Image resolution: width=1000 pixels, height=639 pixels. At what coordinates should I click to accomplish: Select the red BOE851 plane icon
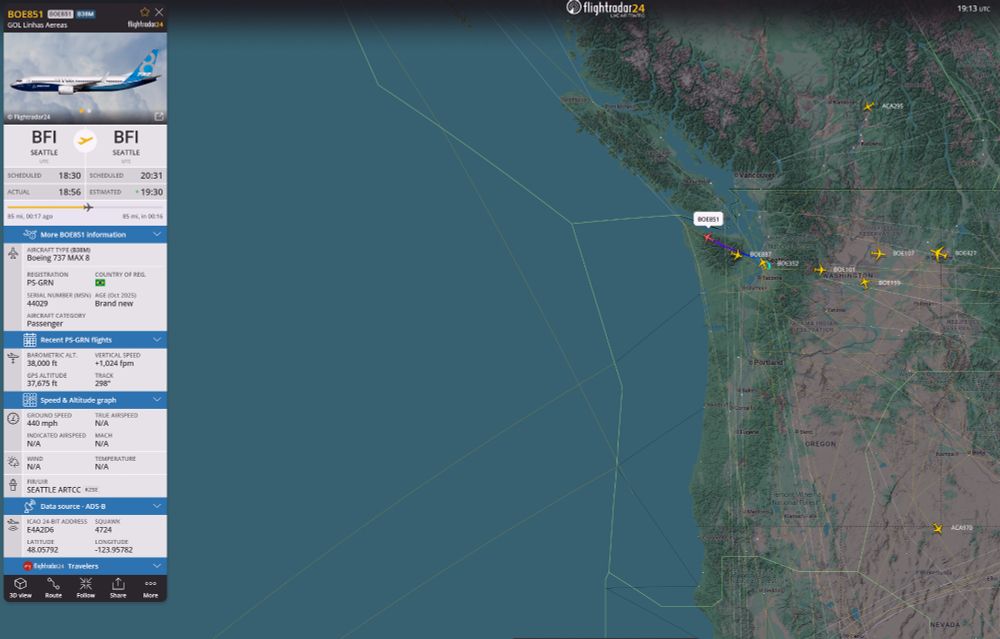coord(708,237)
